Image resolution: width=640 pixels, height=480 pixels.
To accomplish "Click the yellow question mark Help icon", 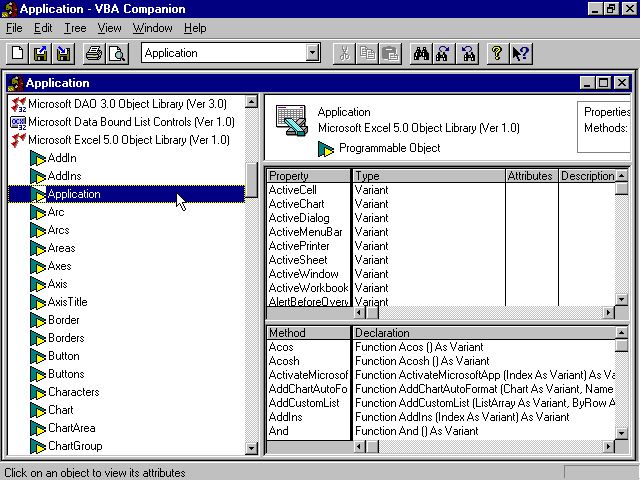I will pos(496,53).
